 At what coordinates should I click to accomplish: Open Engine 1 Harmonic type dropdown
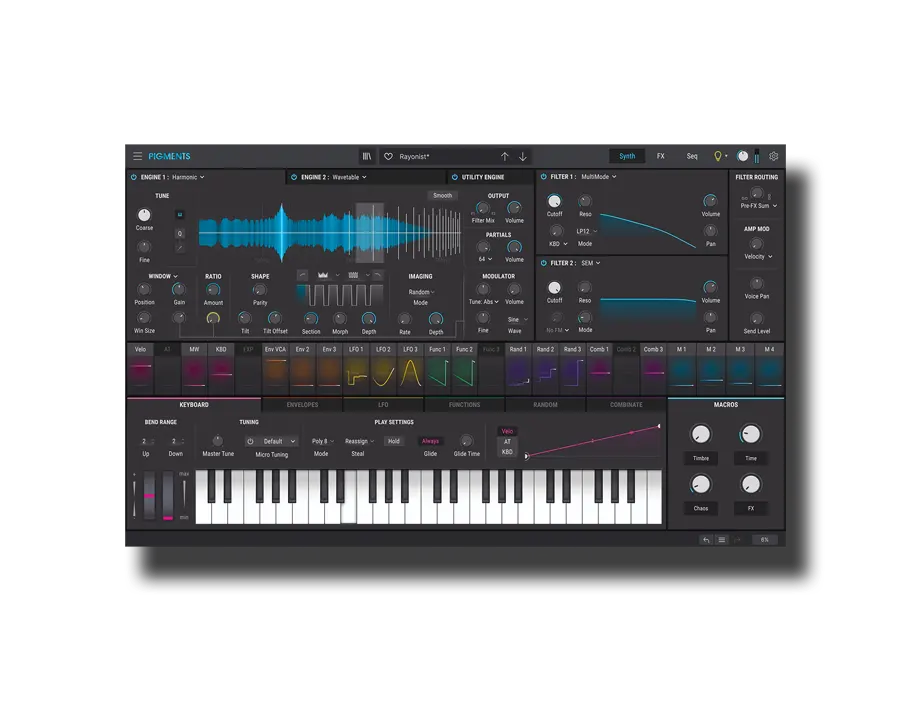188,177
